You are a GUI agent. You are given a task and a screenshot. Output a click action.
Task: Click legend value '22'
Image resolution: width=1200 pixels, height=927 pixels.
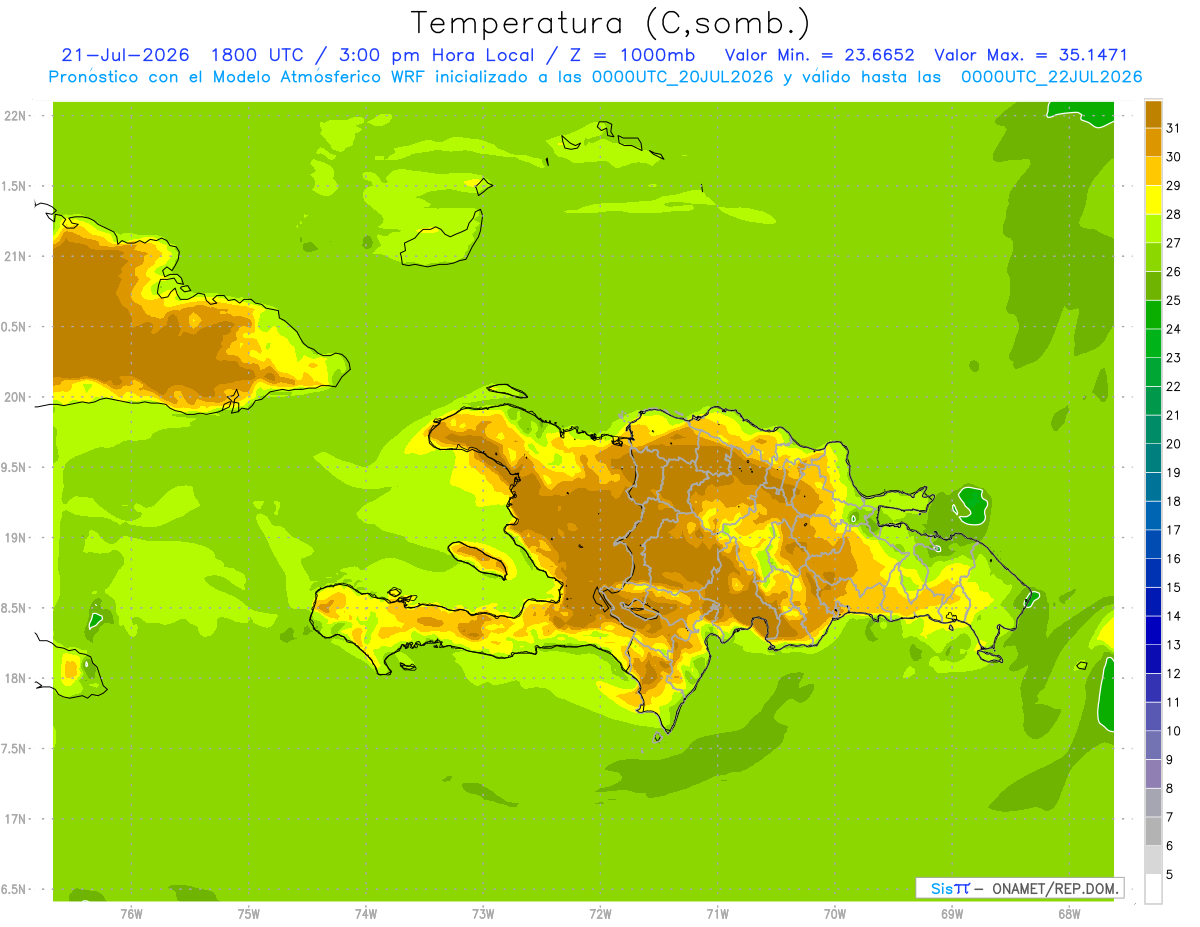[1174, 386]
